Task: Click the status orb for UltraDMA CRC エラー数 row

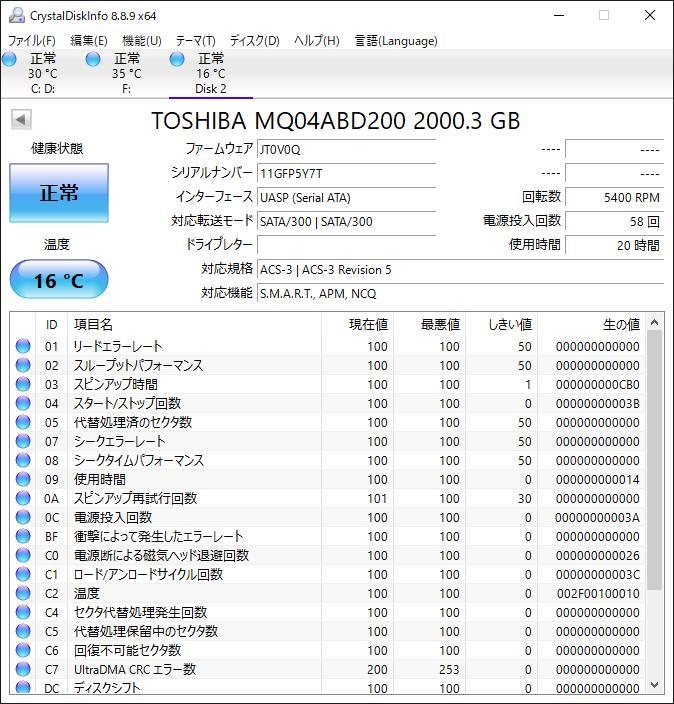Action: pos(23,669)
